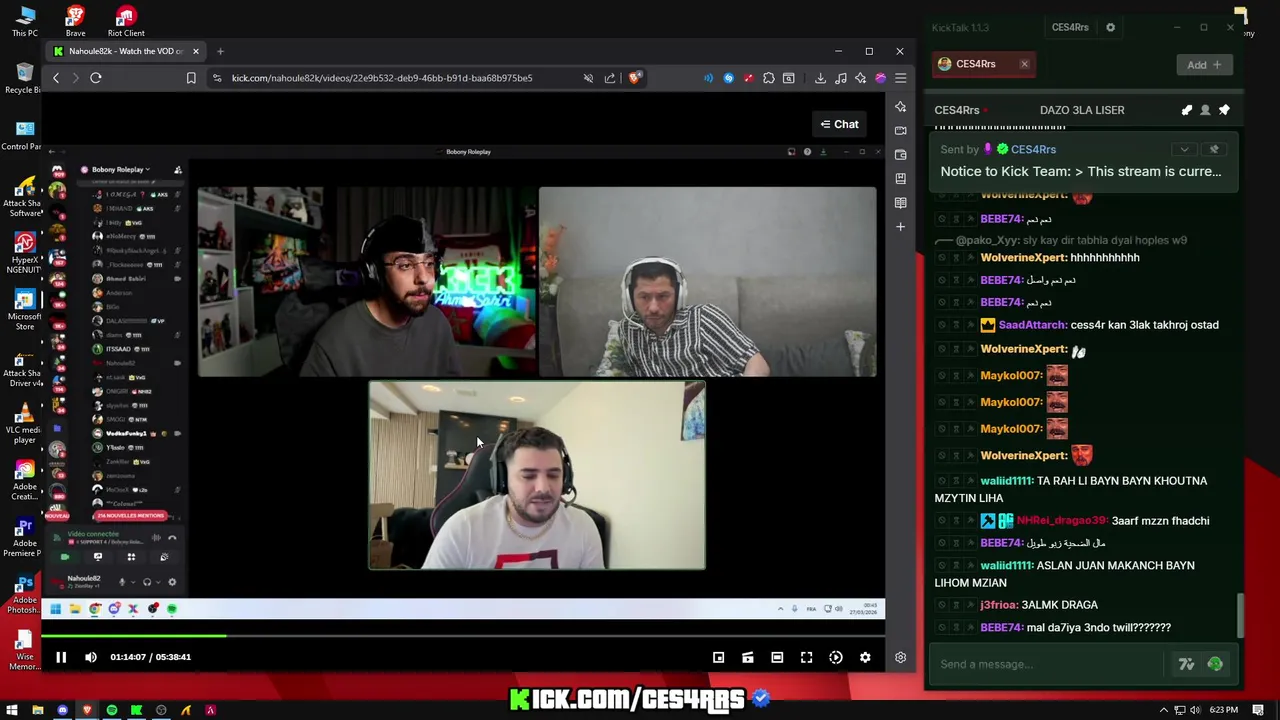Open browser downloads
This screenshot has width=1280, height=720.
(x=820, y=78)
